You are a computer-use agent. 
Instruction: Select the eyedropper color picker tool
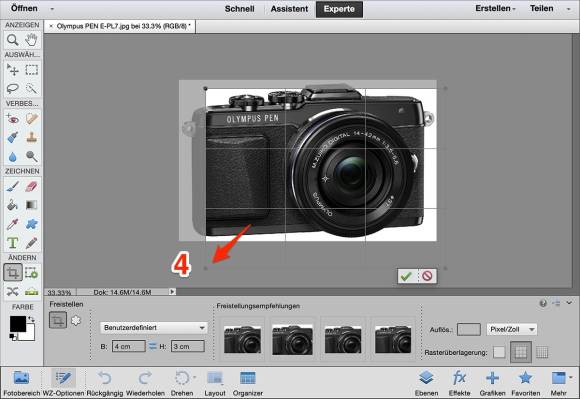(13, 224)
